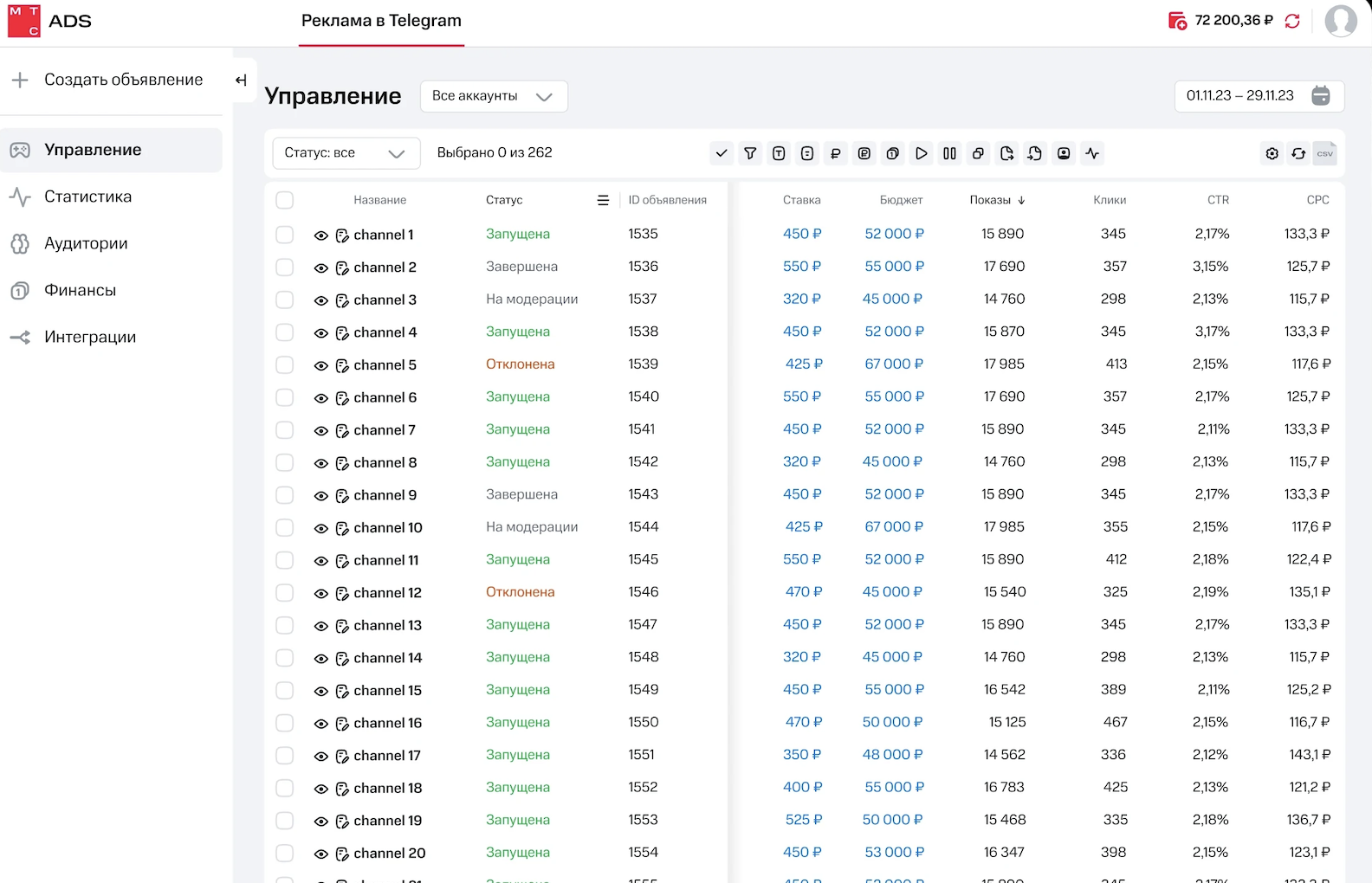Select the checkbox for channel 5
The height and width of the screenshot is (883, 1372).
[284, 364]
